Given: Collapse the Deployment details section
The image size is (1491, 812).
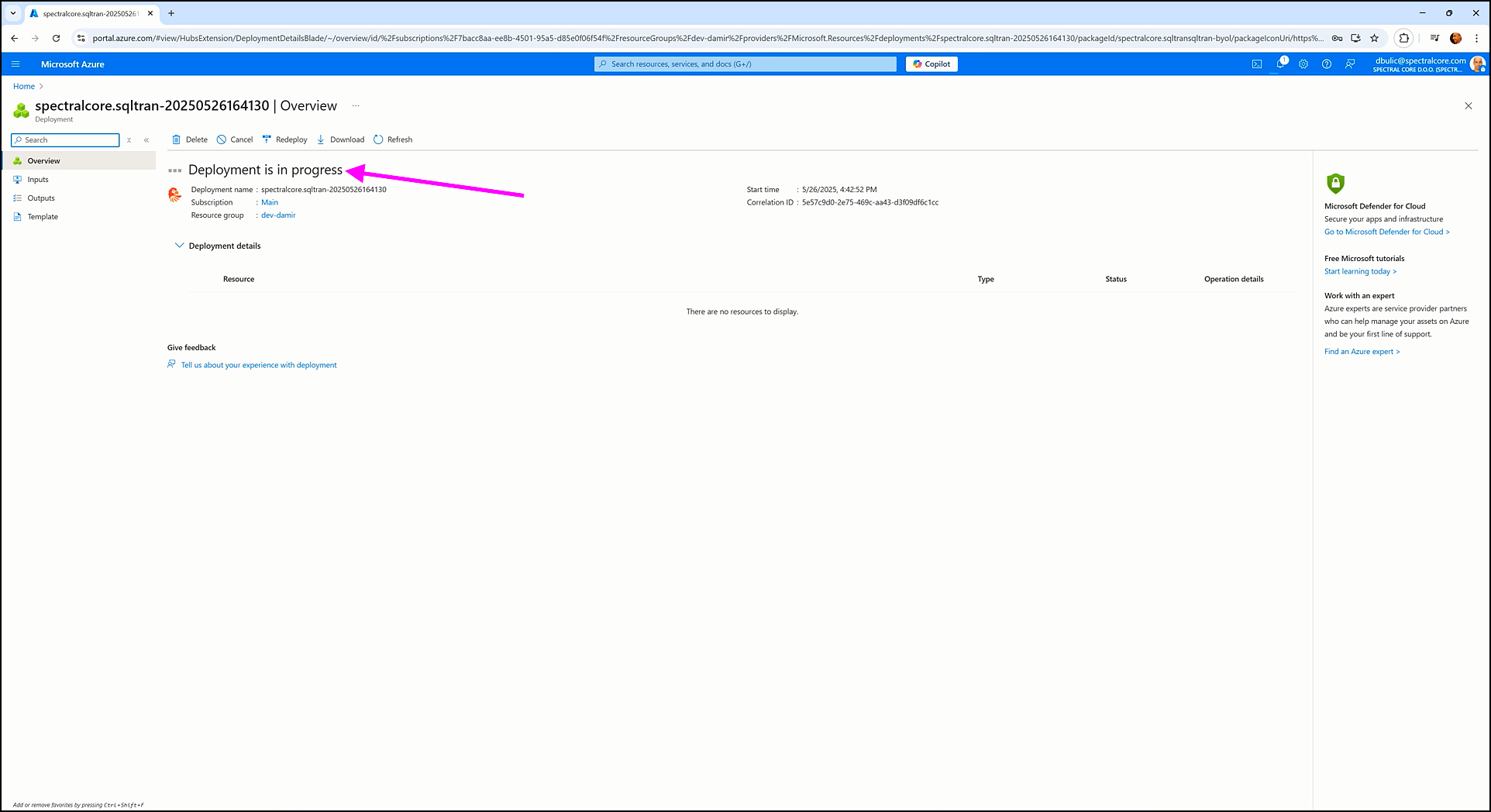Looking at the screenshot, I should coord(180,246).
